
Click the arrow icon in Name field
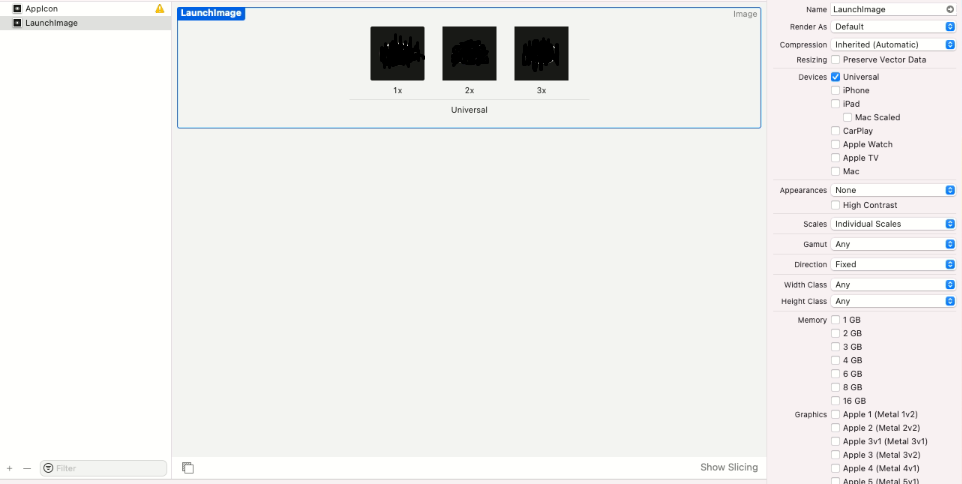click(x=950, y=9)
